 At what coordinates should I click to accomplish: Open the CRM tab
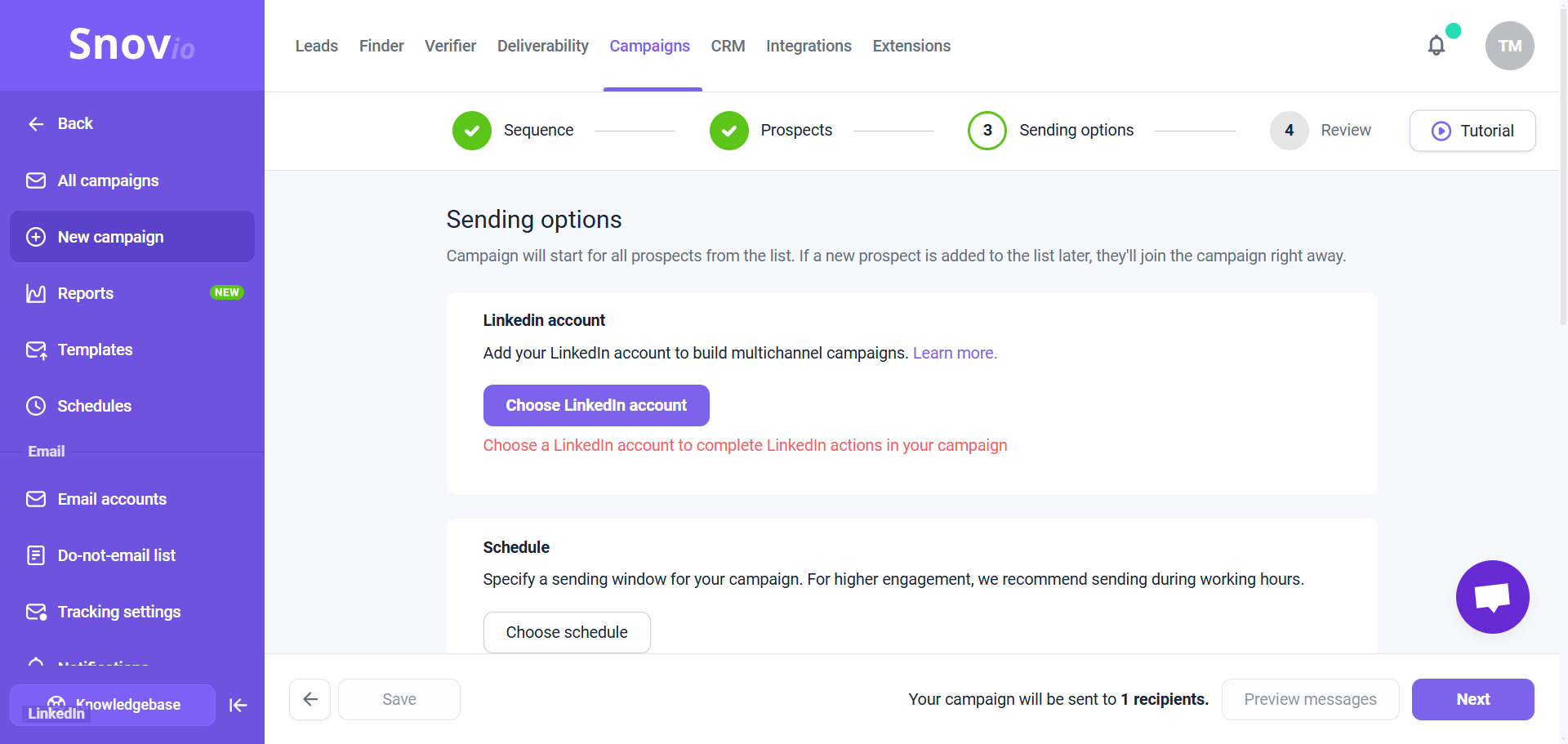[728, 46]
